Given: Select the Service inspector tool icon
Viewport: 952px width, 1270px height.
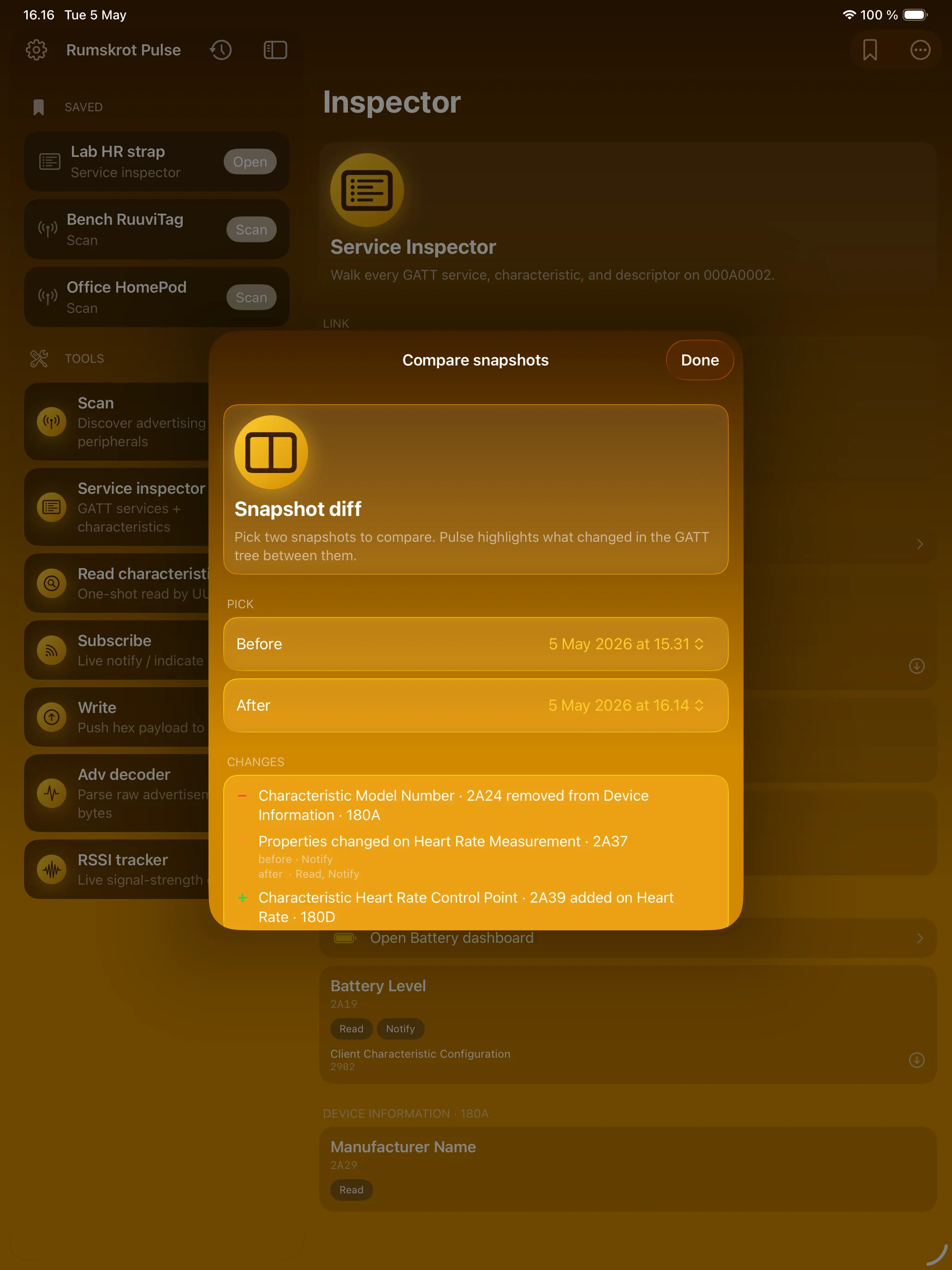Looking at the screenshot, I should point(52,507).
